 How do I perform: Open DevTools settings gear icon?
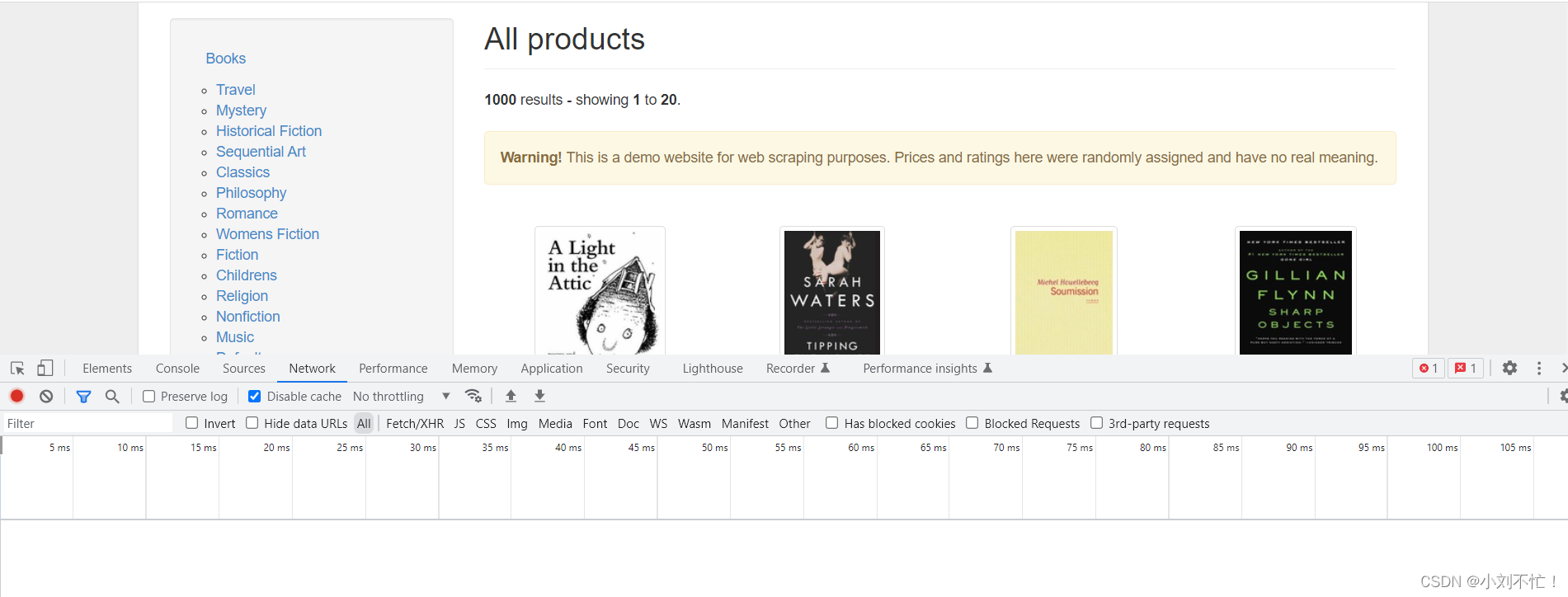click(x=1509, y=368)
